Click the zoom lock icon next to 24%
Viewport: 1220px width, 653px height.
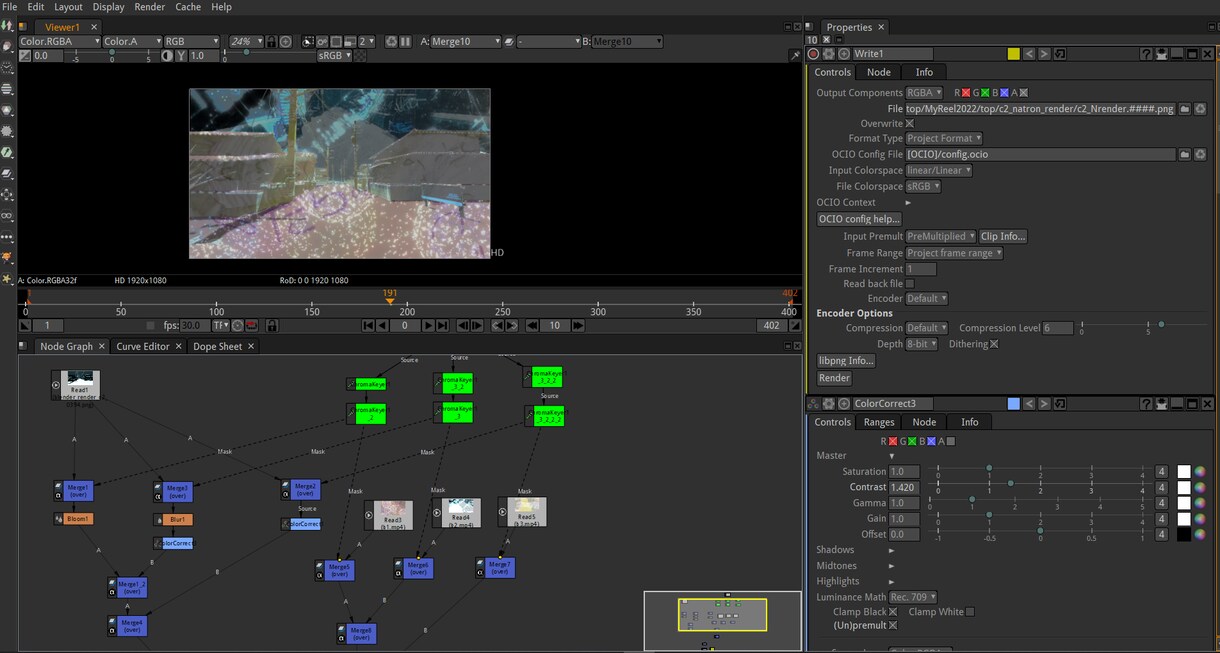(271, 42)
